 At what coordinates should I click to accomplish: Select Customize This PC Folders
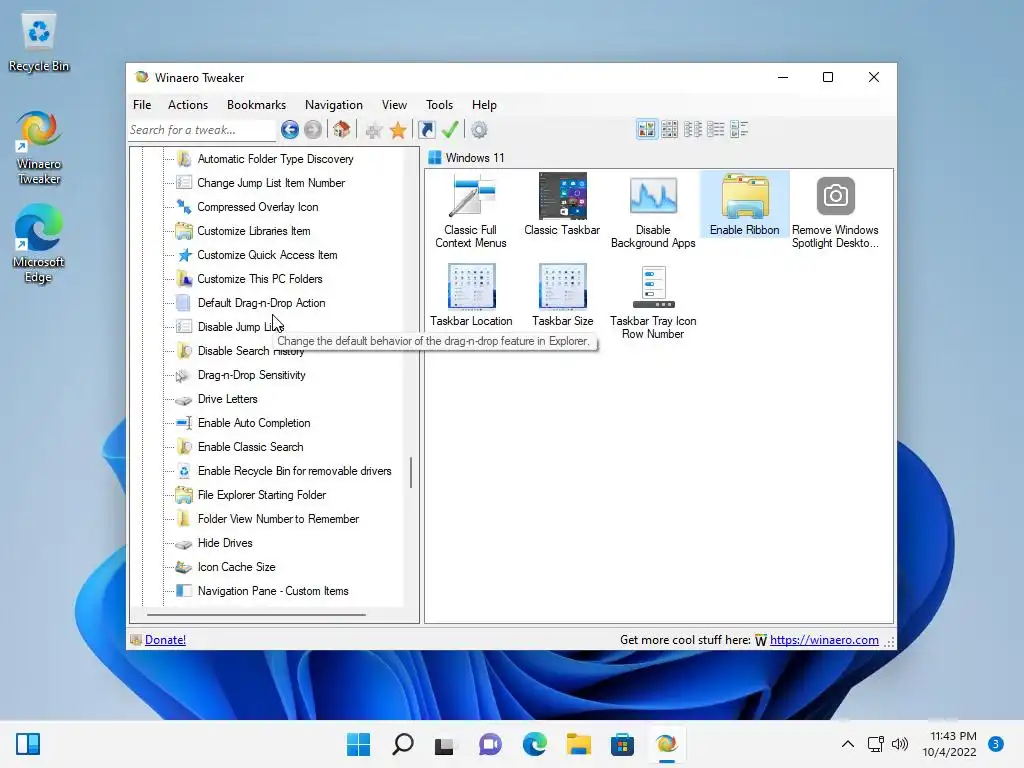click(x=259, y=279)
